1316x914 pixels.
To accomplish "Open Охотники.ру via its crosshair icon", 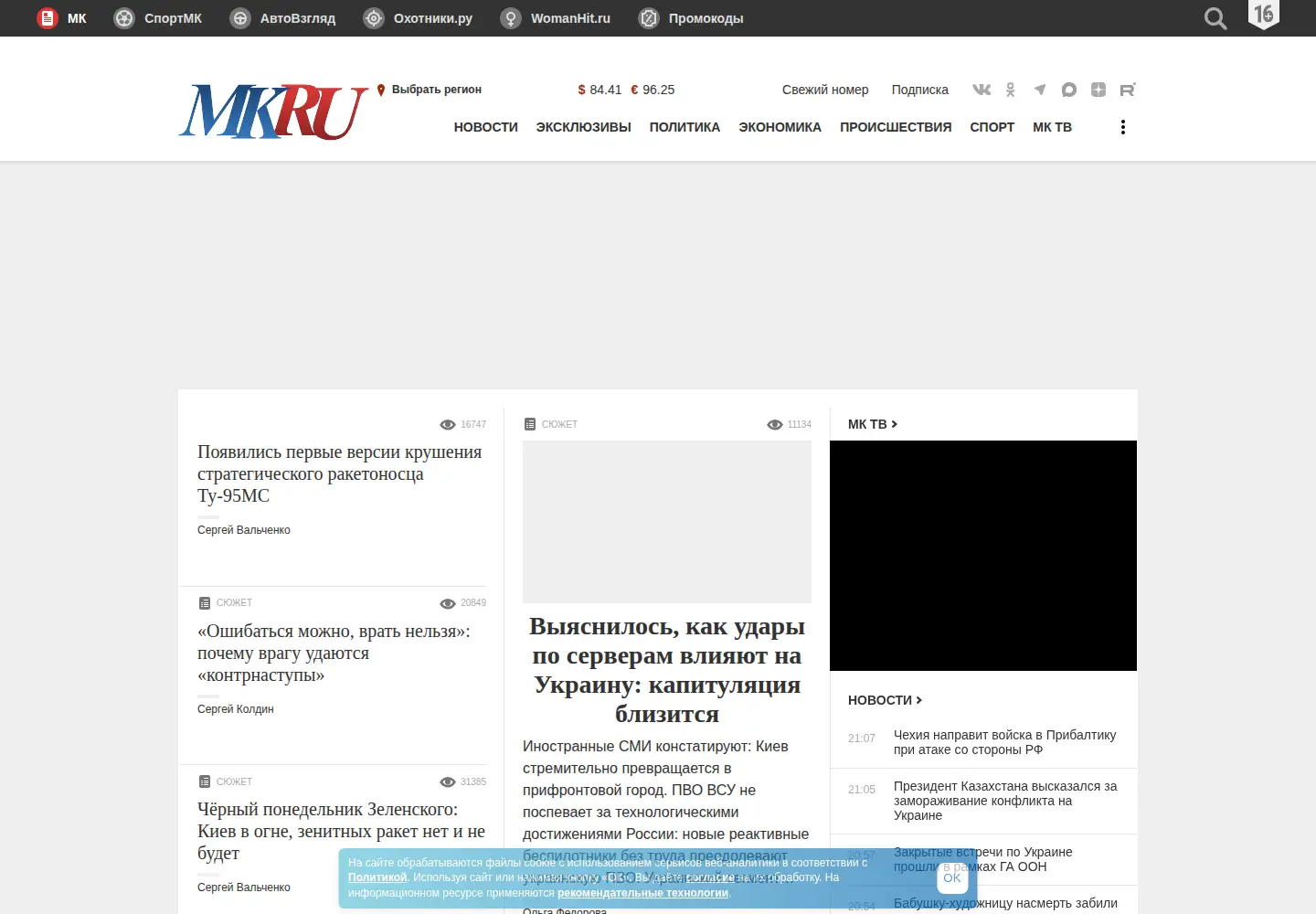I will (x=374, y=18).
